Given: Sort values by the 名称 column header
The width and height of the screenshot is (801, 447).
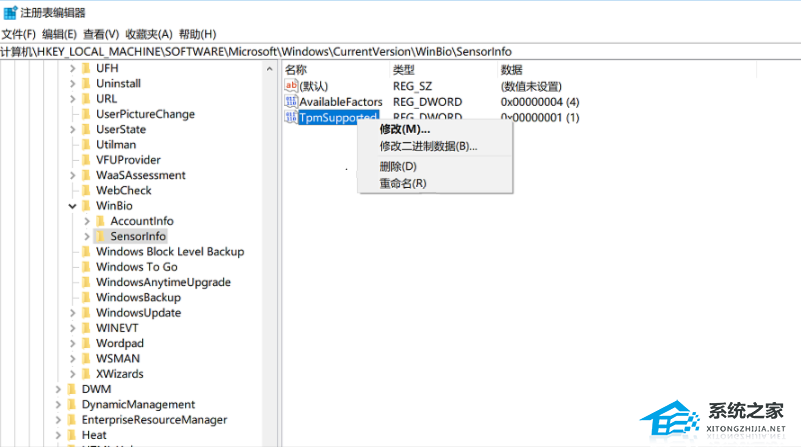Looking at the screenshot, I should click(296, 70).
